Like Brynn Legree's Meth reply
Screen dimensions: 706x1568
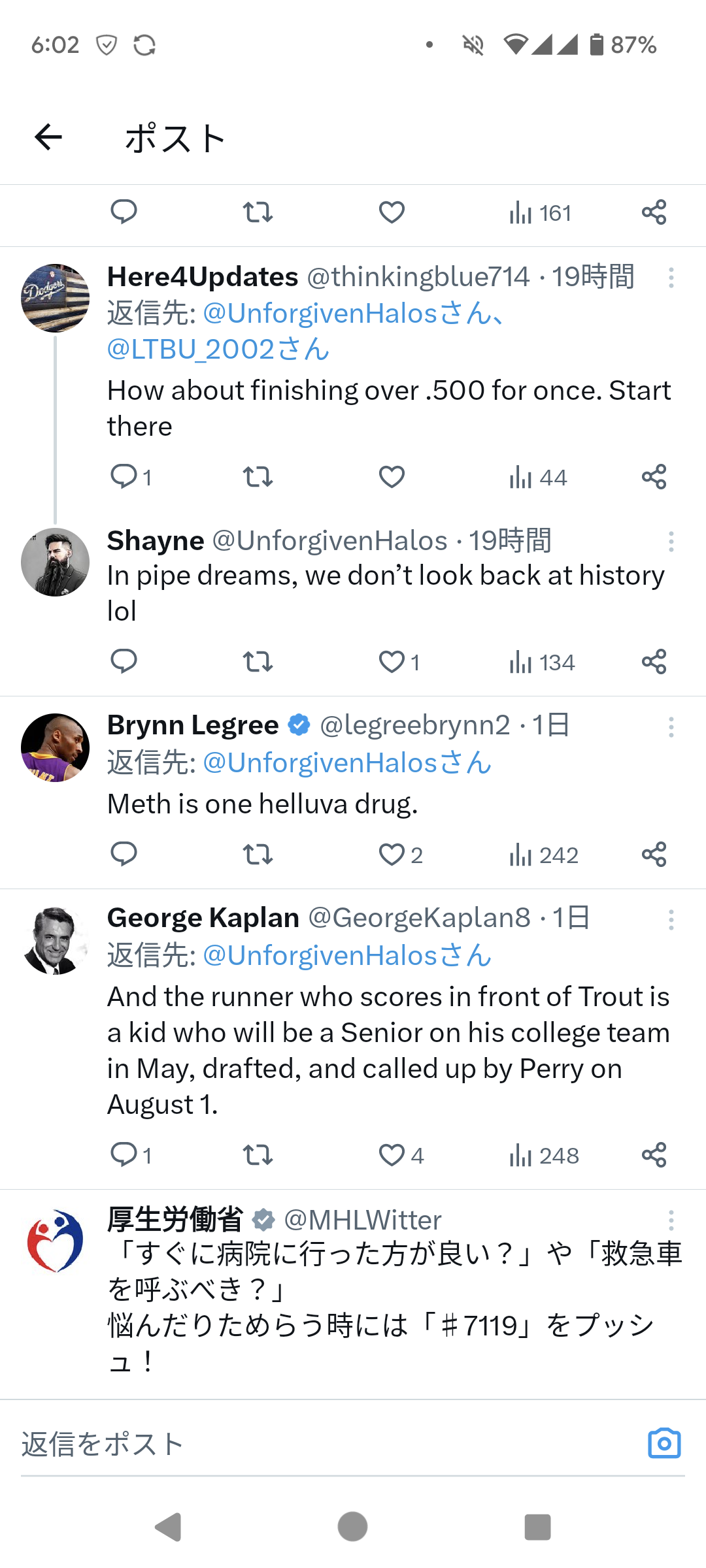click(392, 855)
